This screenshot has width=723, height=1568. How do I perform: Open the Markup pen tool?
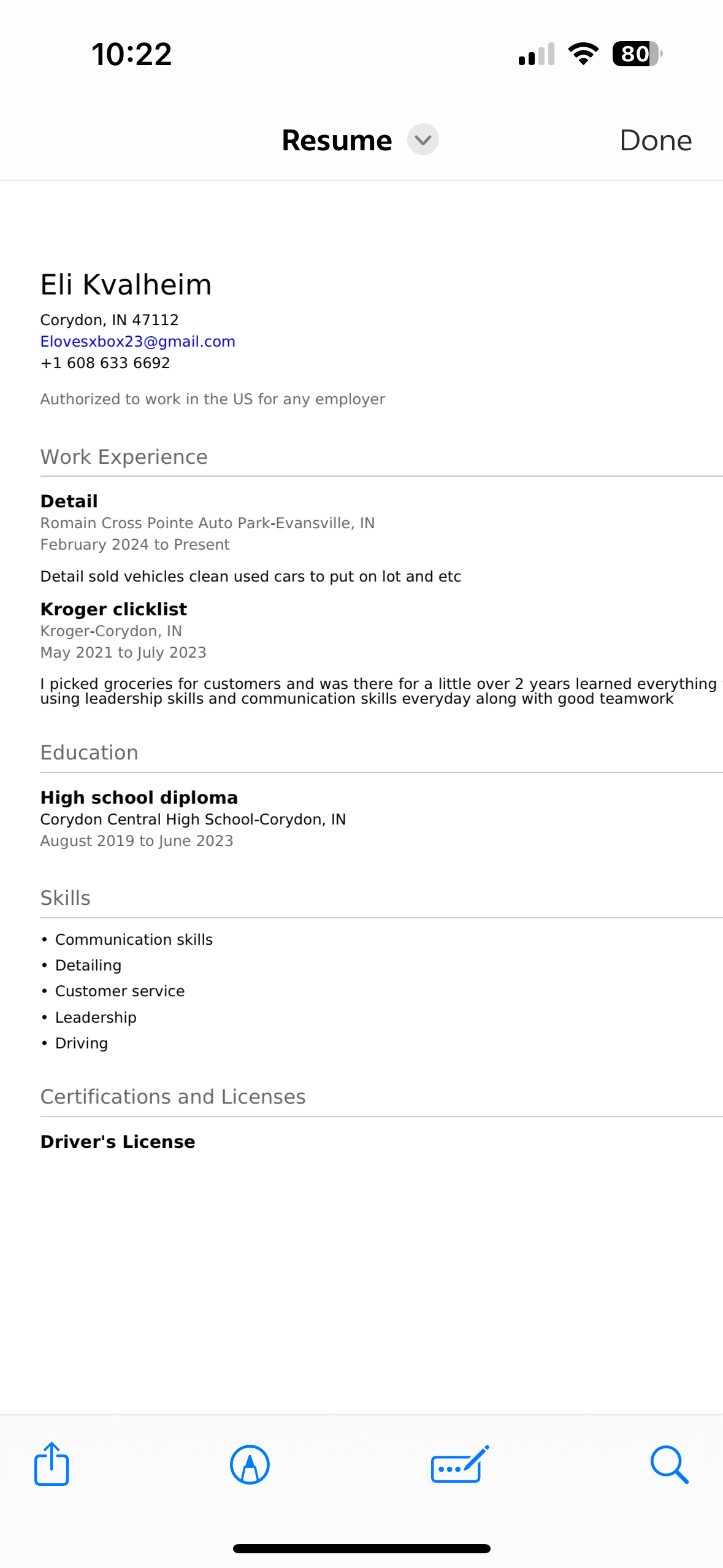pyautogui.click(x=250, y=1465)
